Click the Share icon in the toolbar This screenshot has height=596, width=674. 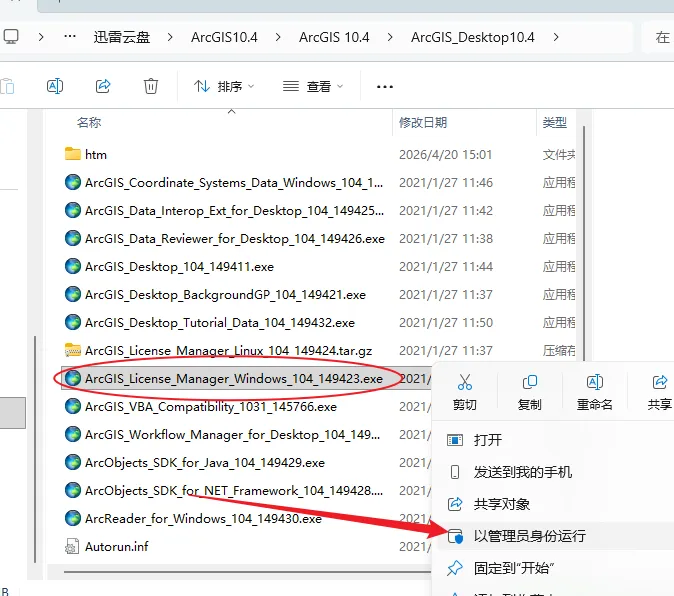tap(103, 86)
